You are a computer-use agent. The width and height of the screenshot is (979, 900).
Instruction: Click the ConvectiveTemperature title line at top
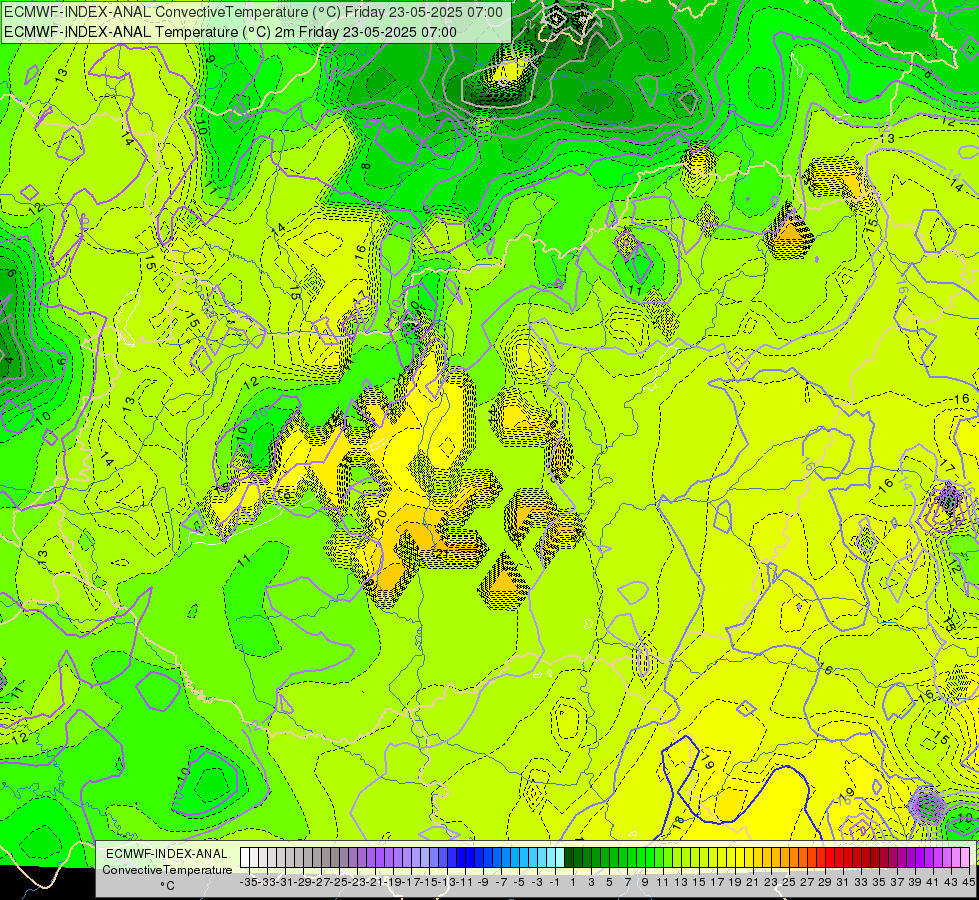pyautogui.click(x=253, y=12)
